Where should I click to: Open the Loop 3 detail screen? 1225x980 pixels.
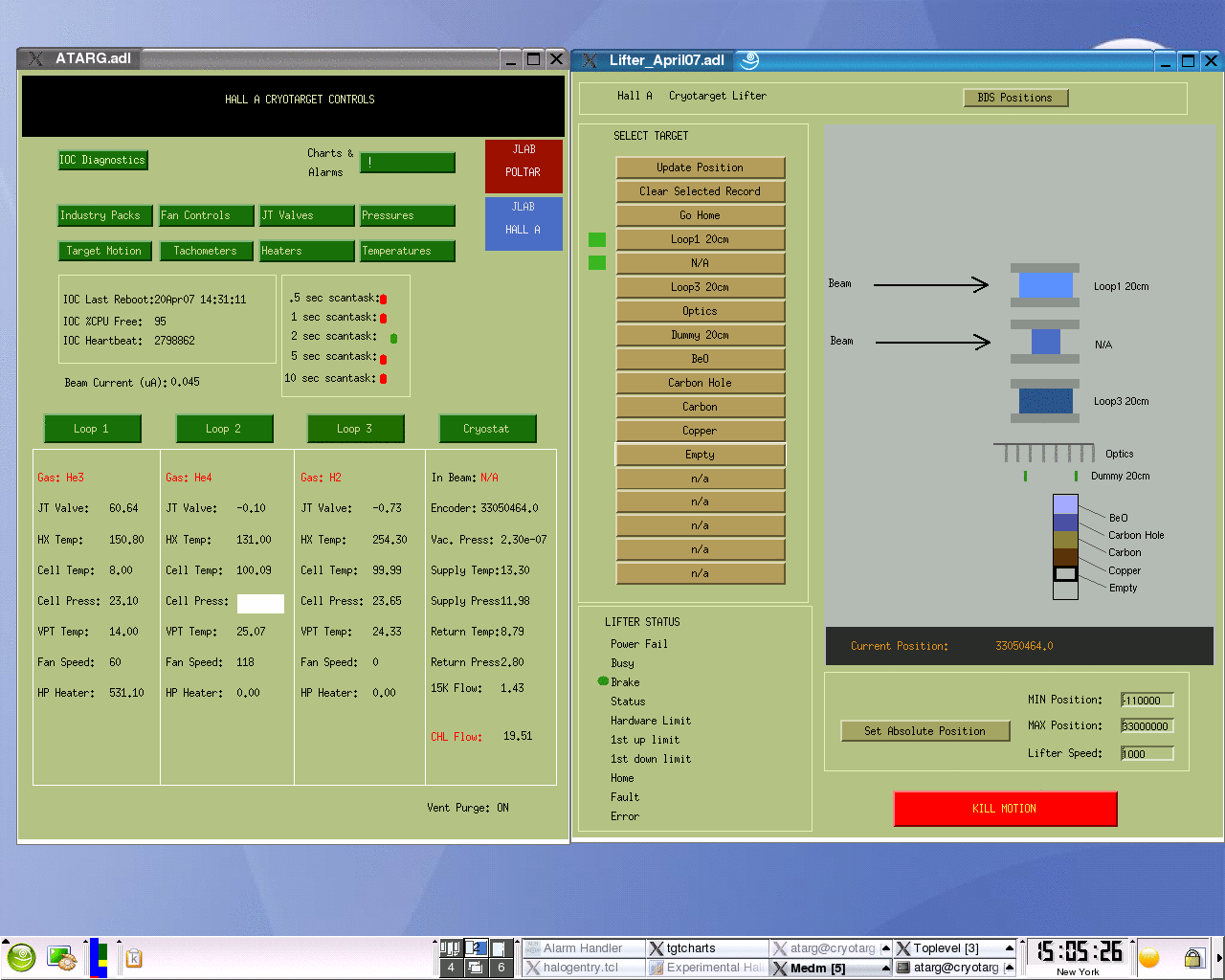tap(355, 429)
